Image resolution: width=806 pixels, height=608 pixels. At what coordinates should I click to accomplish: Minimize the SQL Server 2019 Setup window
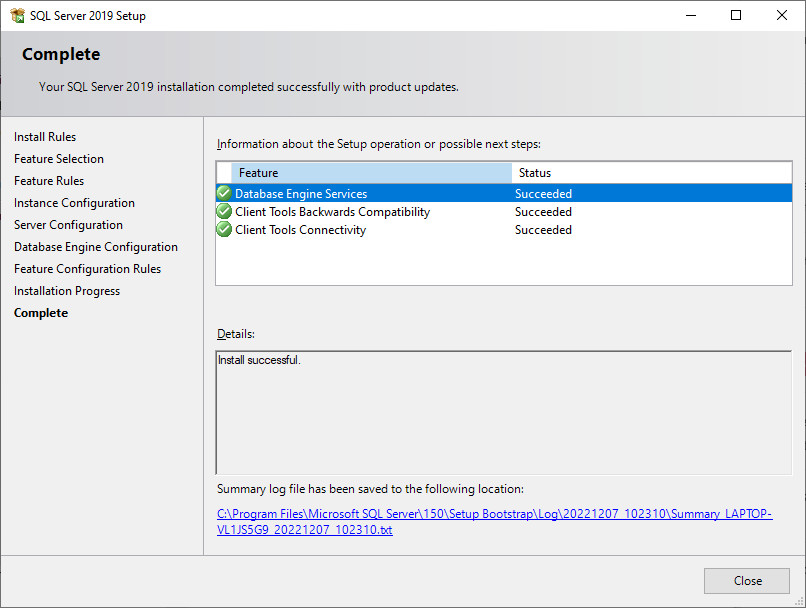(691, 15)
